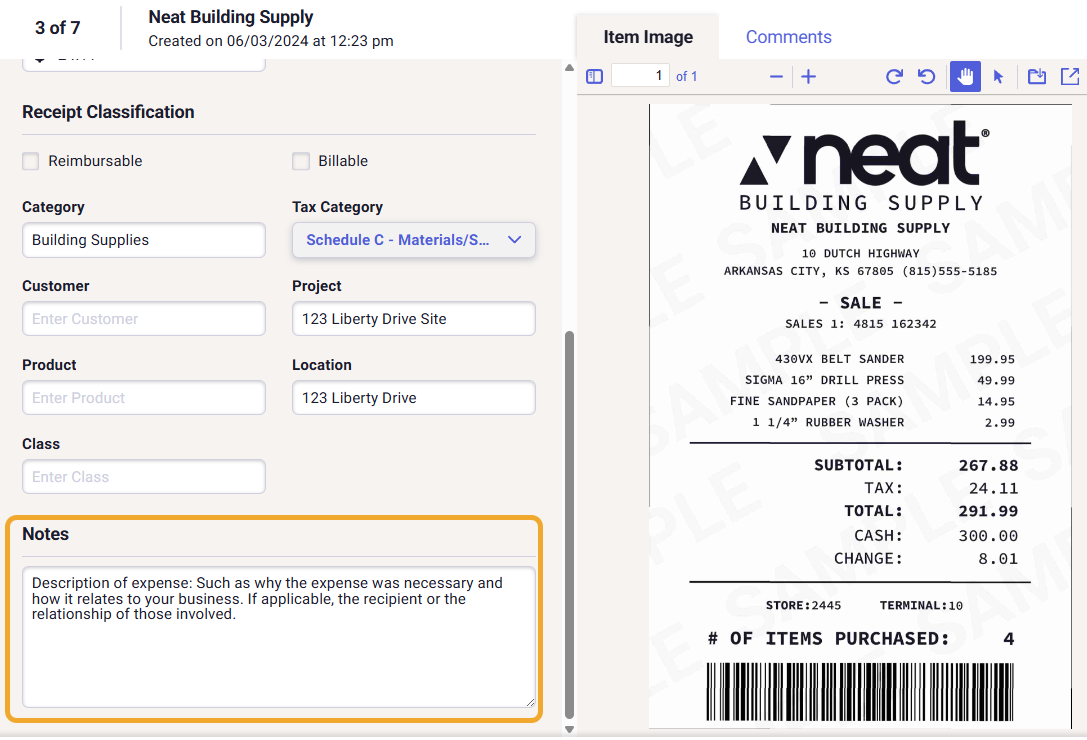
Task: Zoom out of the receipt image
Action: click(x=776, y=76)
